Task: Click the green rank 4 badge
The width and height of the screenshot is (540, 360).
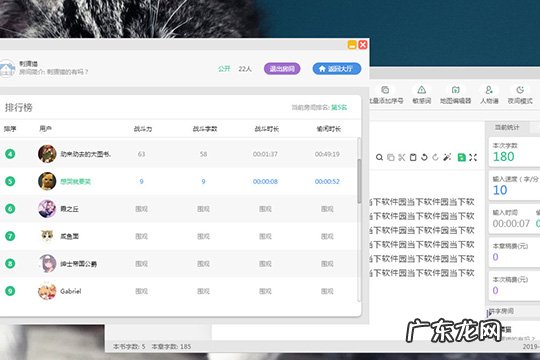Action: click(x=10, y=154)
